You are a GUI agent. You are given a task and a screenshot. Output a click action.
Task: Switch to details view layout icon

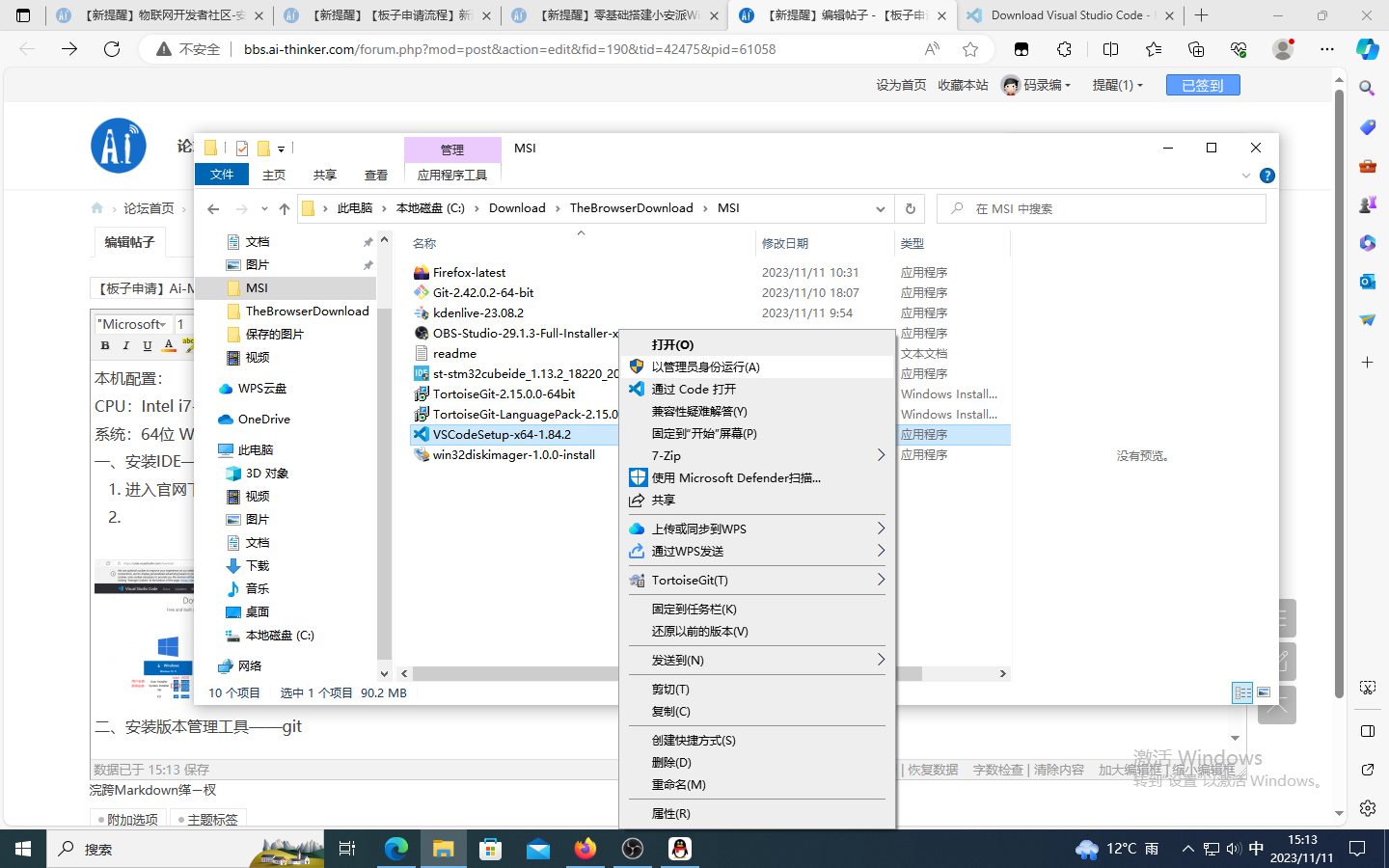click(x=1242, y=692)
